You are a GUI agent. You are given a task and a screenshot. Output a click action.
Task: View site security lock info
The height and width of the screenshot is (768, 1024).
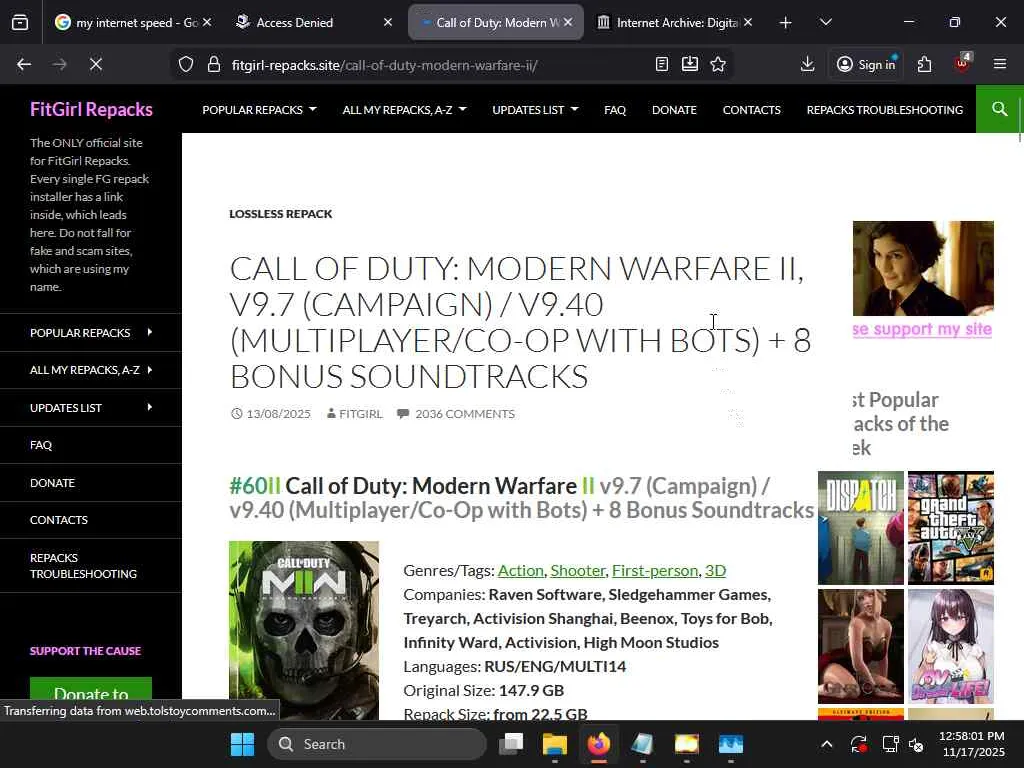click(214, 65)
